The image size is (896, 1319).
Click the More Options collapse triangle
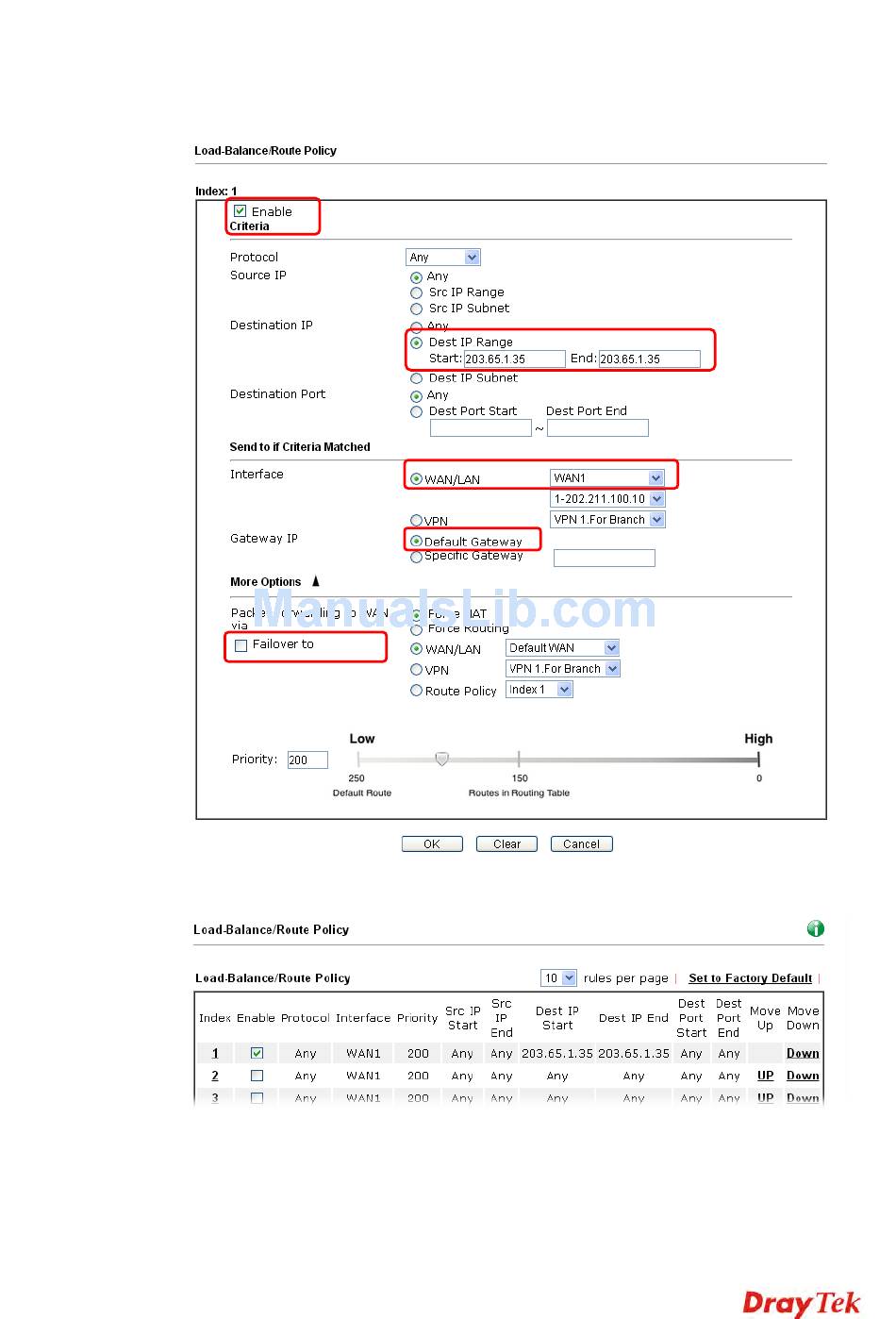pos(316,581)
